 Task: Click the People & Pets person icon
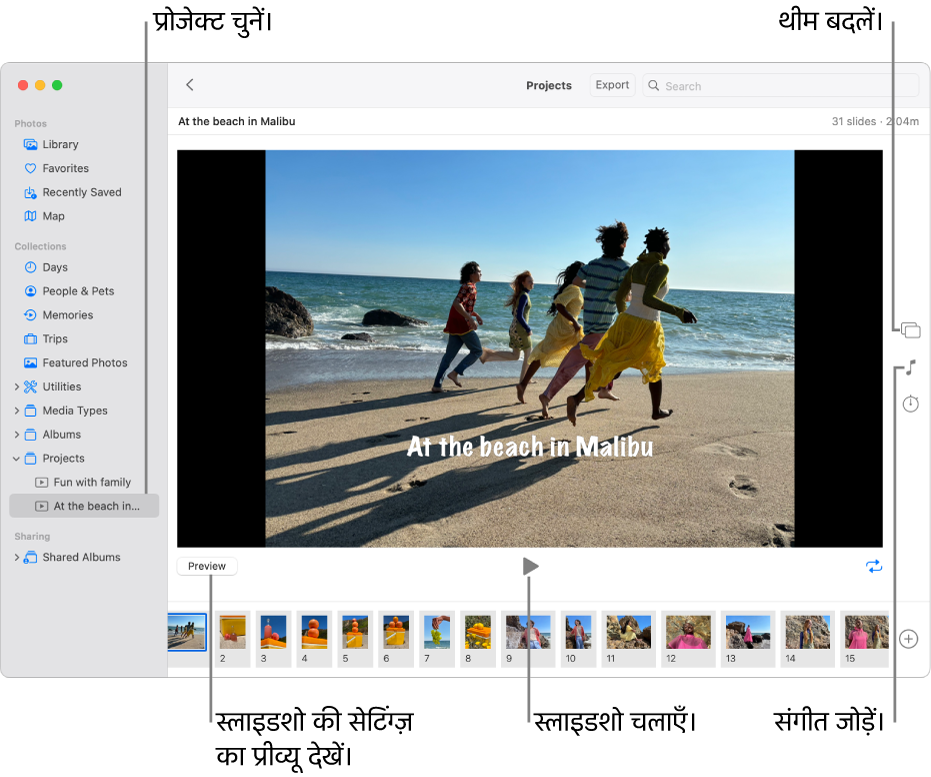(30, 291)
